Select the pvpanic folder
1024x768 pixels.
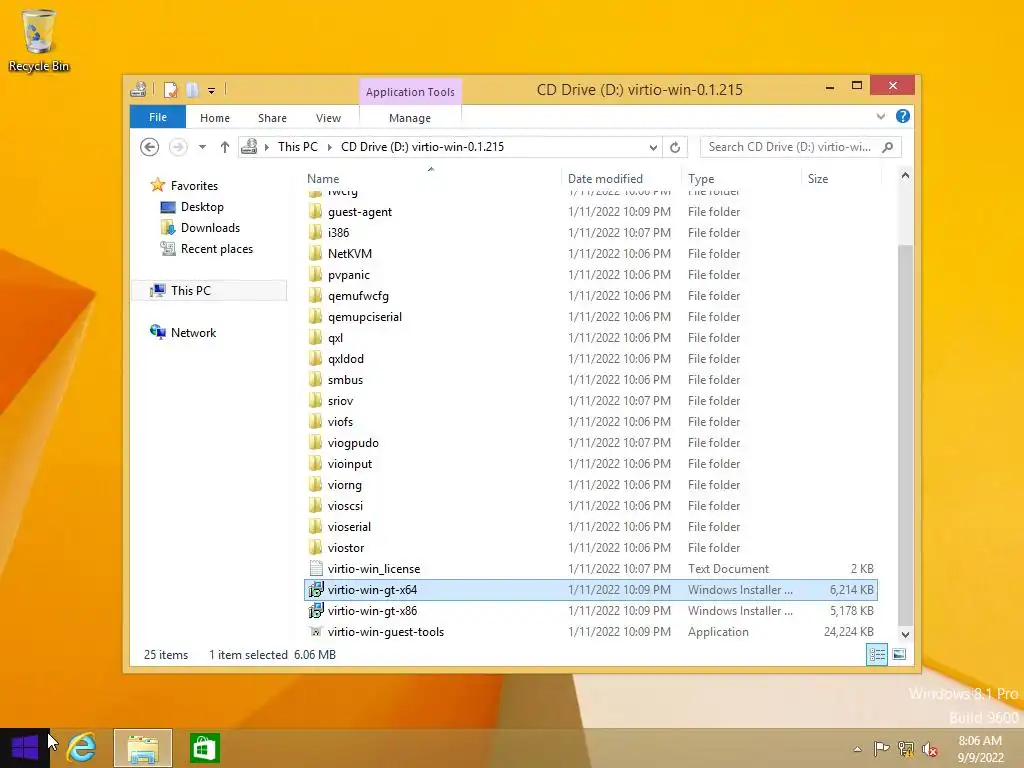(x=590, y=274)
